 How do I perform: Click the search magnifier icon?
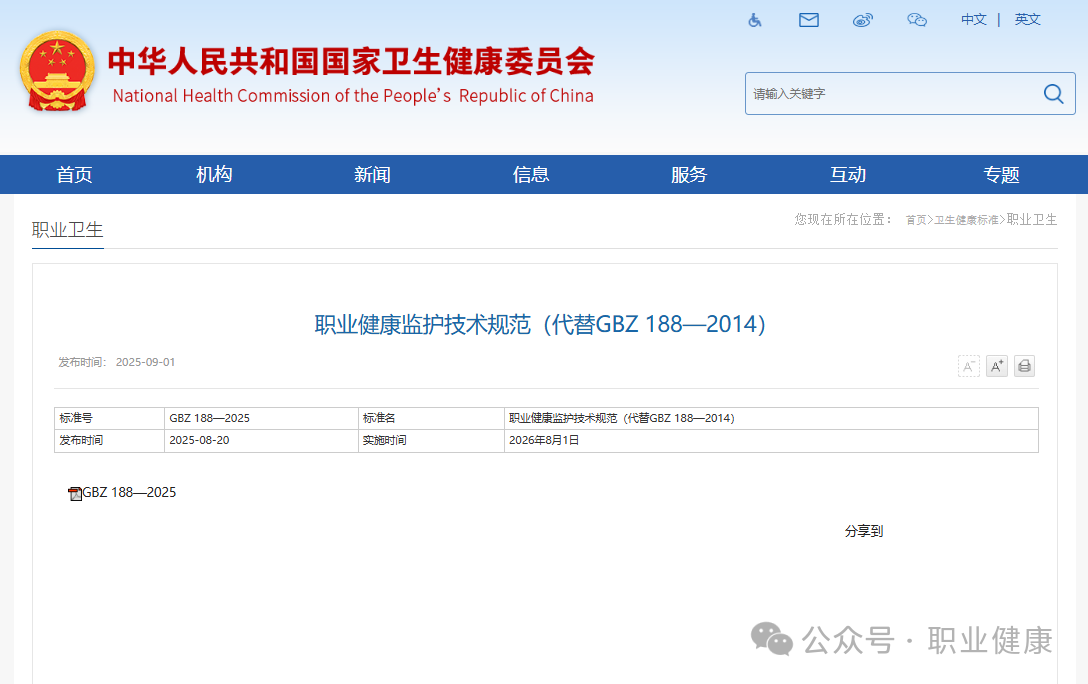(1053, 94)
